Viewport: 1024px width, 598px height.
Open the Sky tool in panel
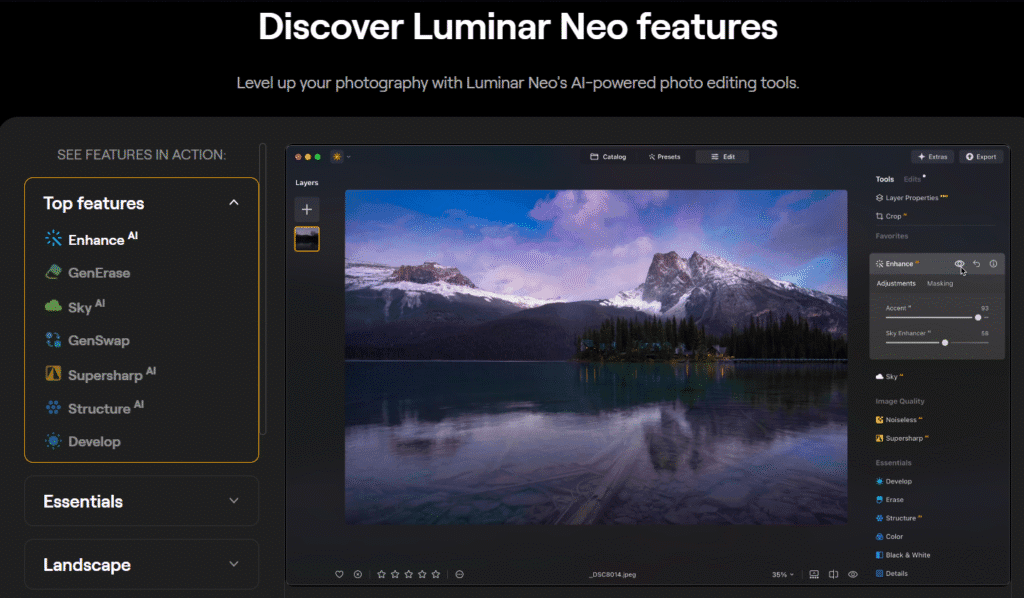click(889, 377)
